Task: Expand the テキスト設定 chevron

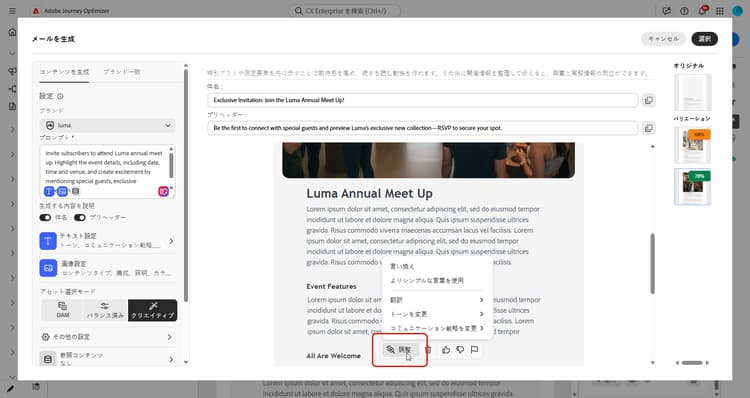Action: click(x=171, y=241)
